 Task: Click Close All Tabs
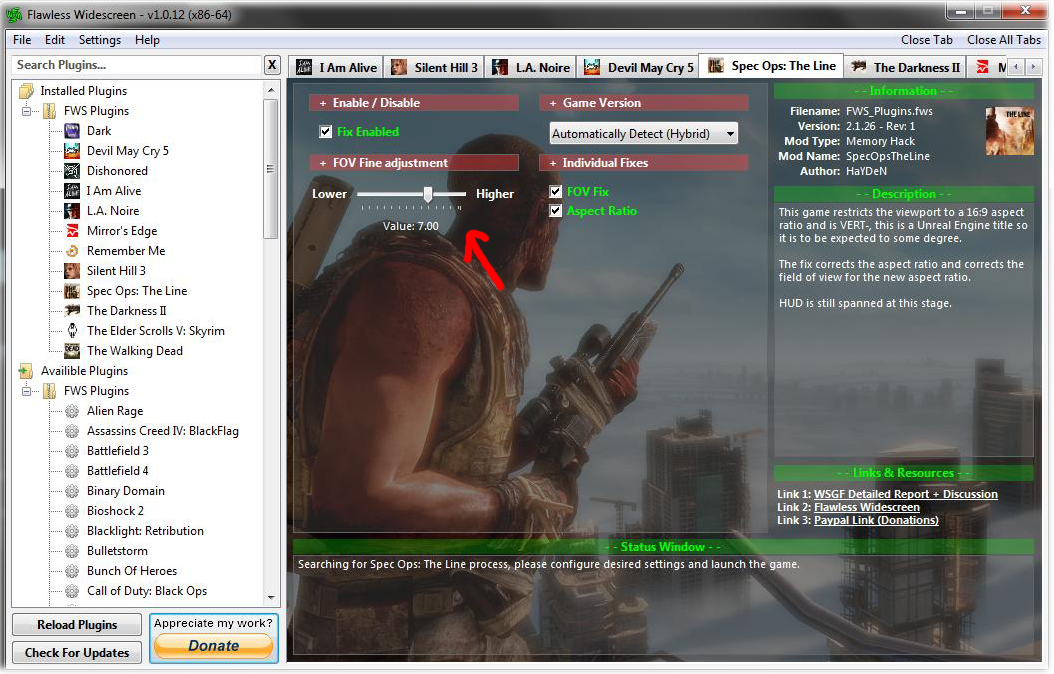[1004, 40]
